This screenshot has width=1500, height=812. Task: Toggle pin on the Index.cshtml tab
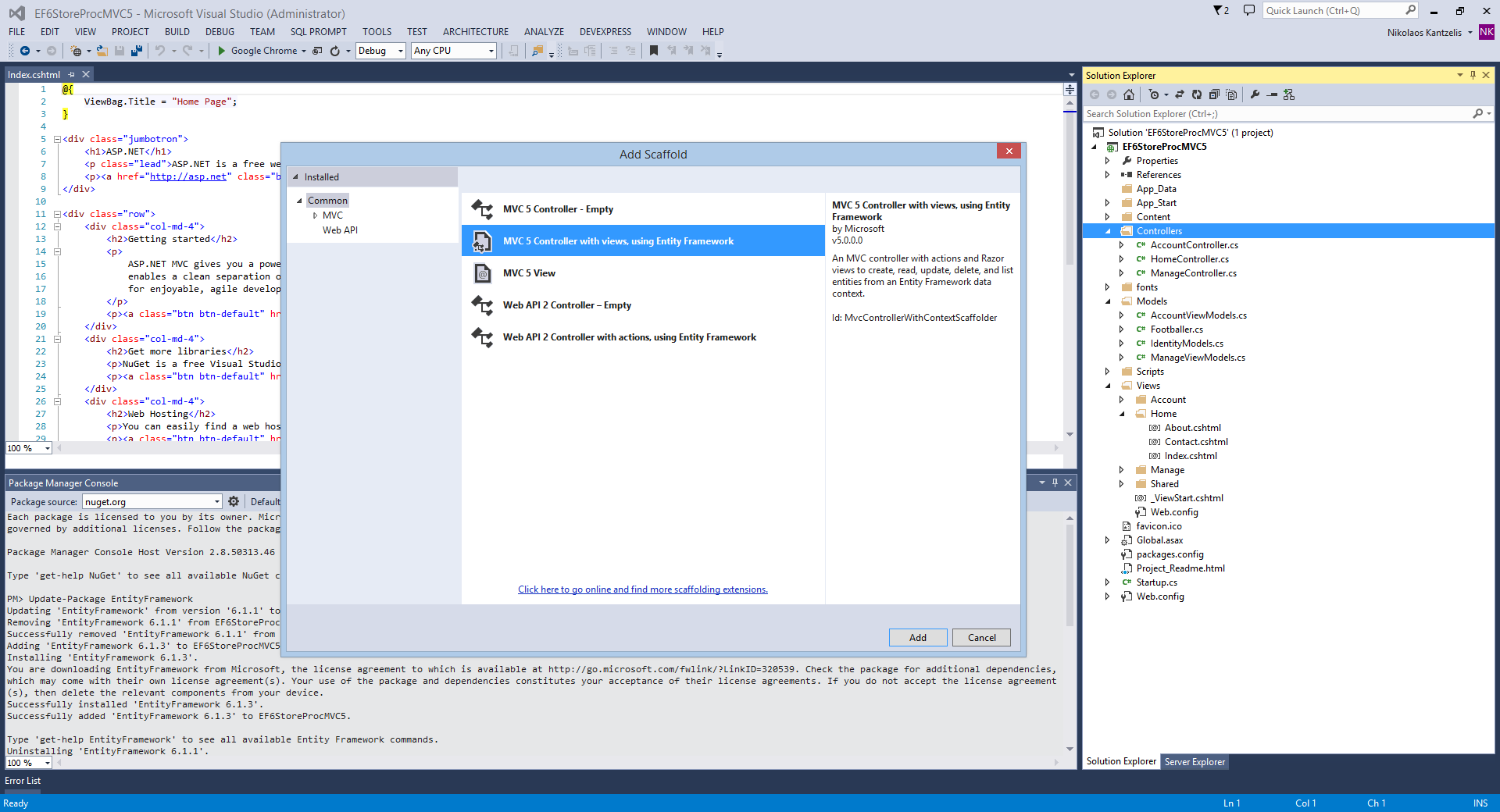(x=72, y=74)
